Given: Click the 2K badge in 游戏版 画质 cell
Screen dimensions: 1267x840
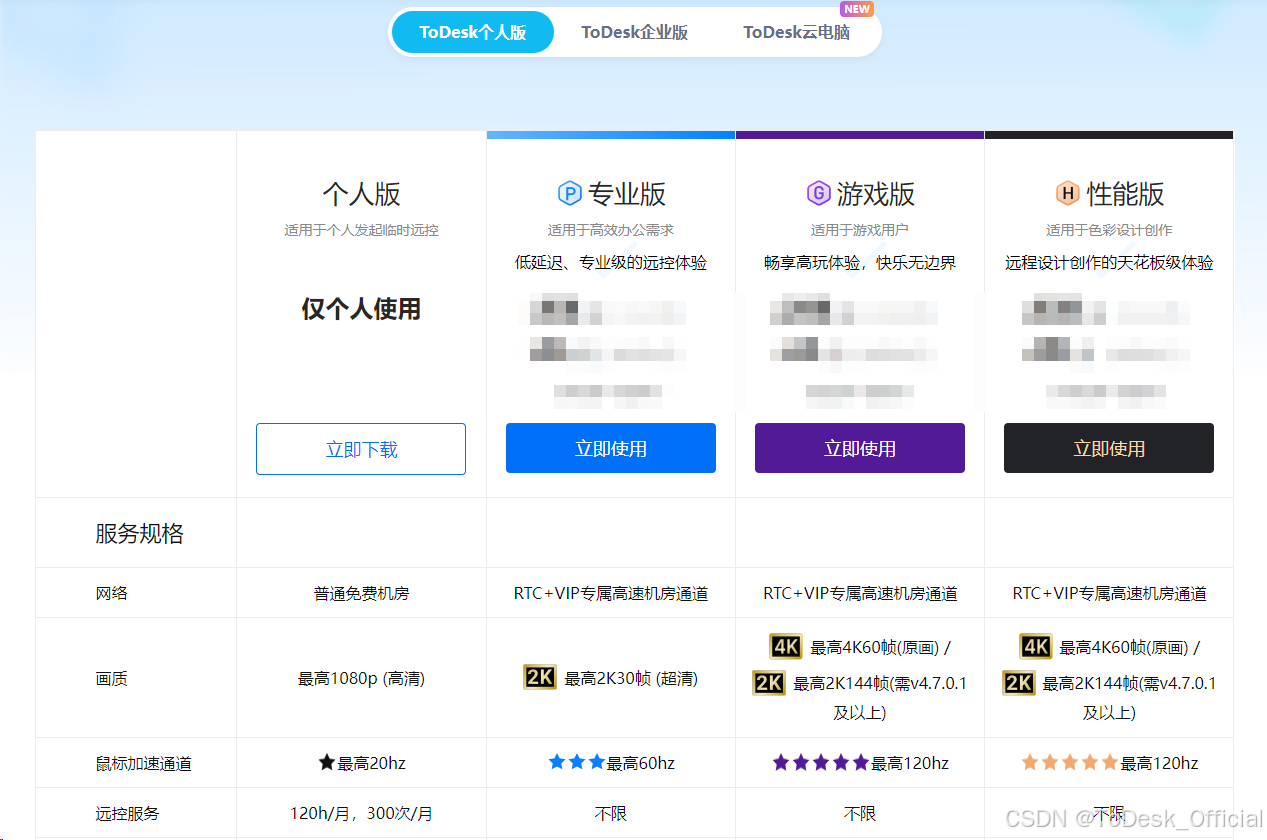Looking at the screenshot, I should pos(769,683).
